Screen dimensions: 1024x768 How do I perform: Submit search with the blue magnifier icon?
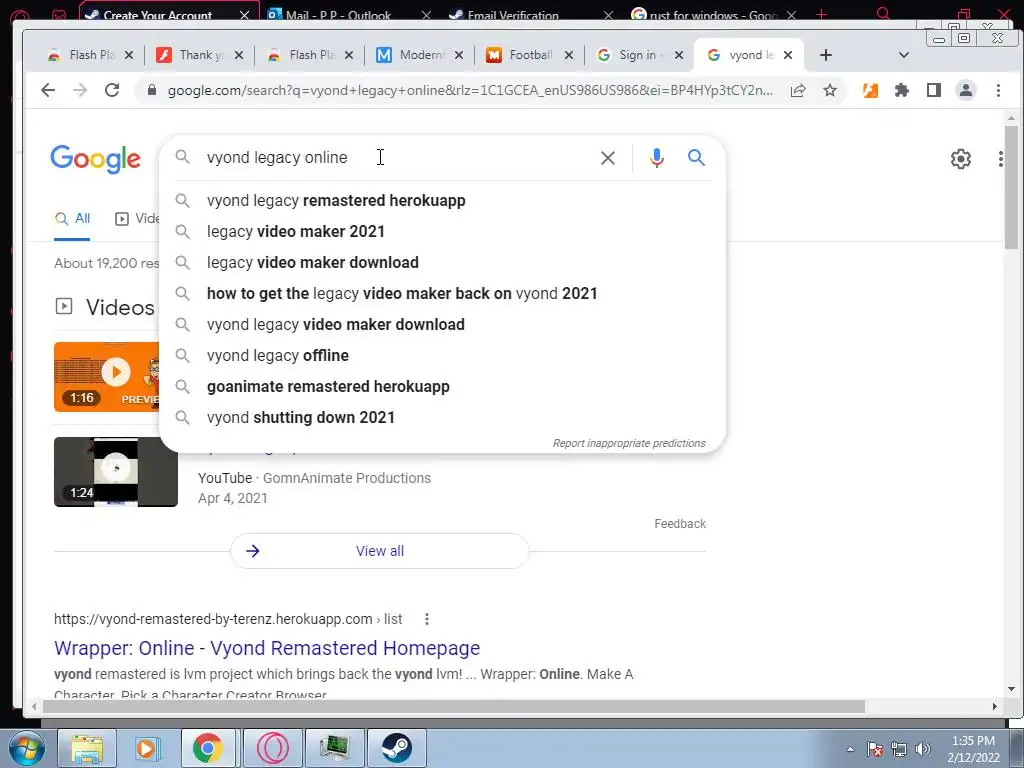696,157
